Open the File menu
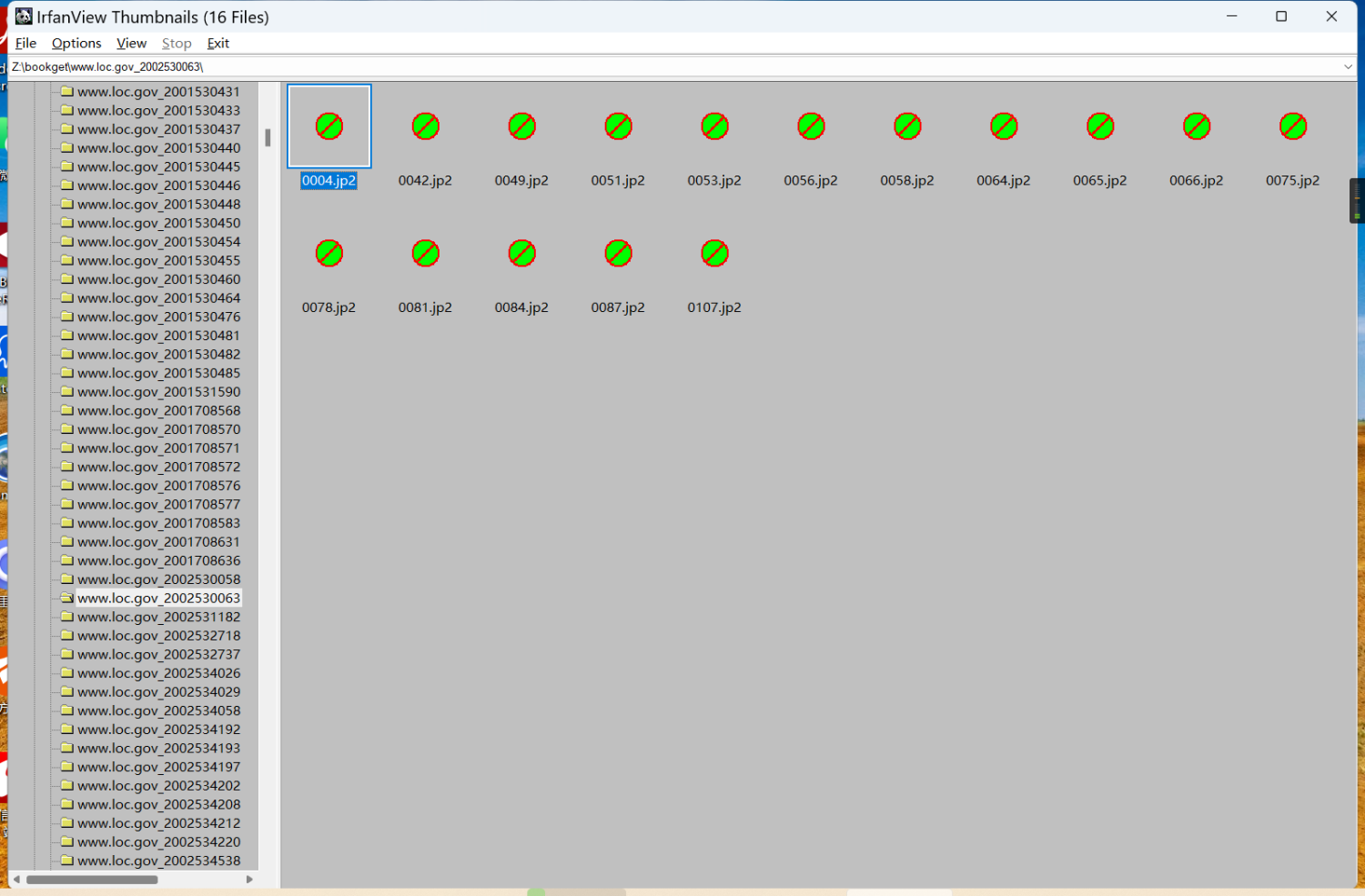 25,44
